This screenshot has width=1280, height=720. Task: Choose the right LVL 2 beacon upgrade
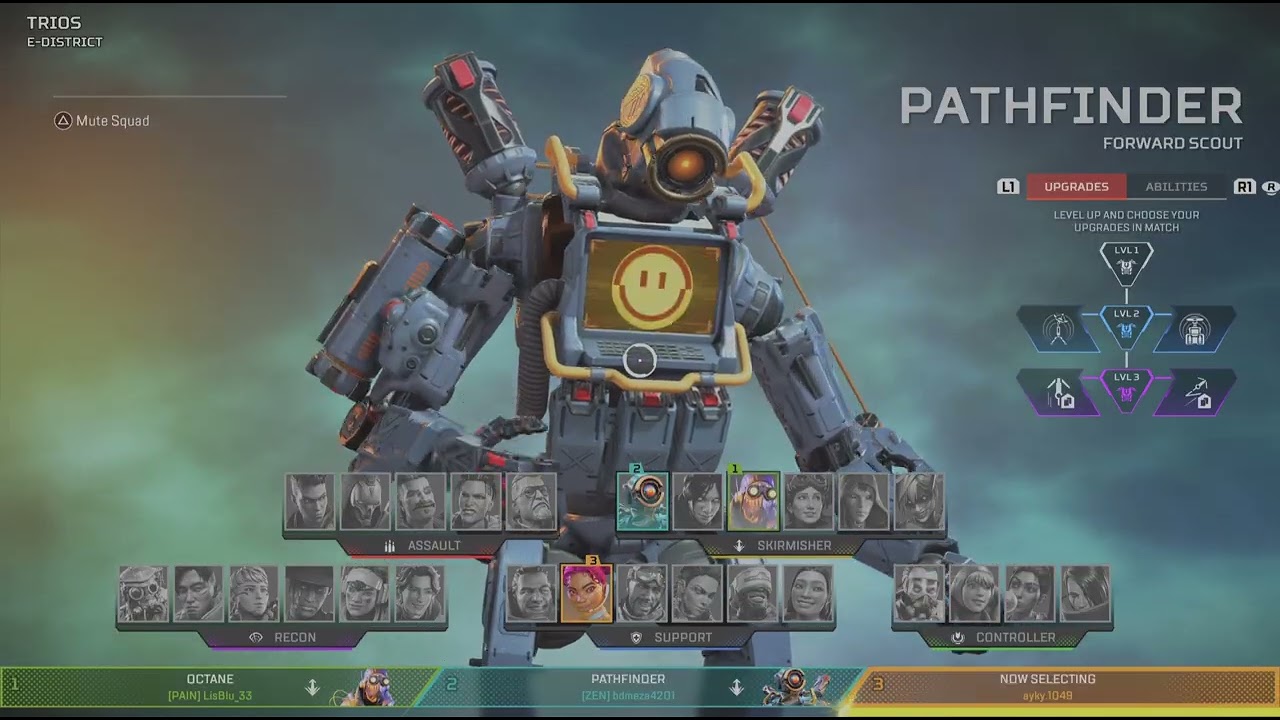pos(1195,329)
